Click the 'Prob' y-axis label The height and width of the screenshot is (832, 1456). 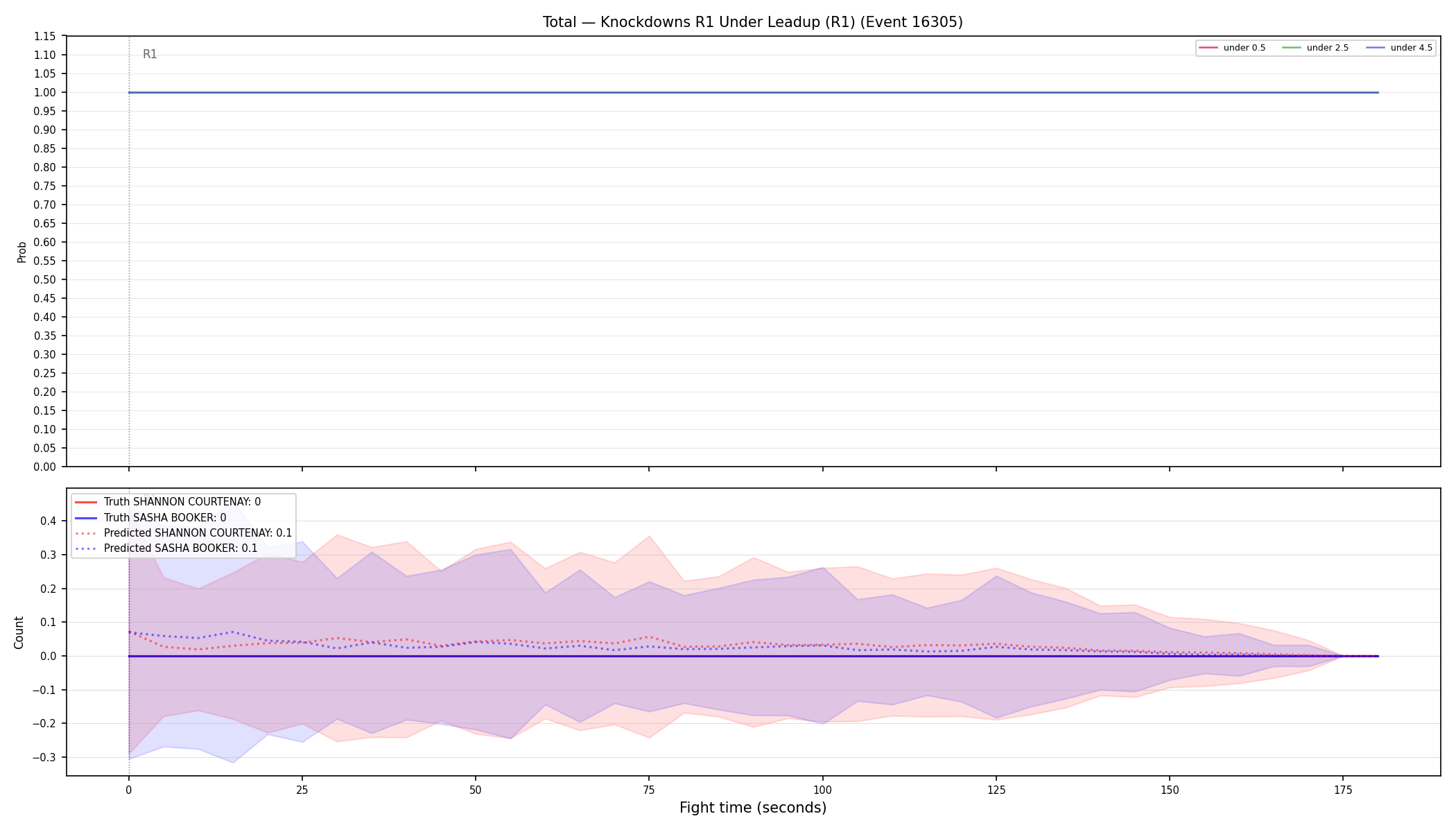(x=21, y=252)
